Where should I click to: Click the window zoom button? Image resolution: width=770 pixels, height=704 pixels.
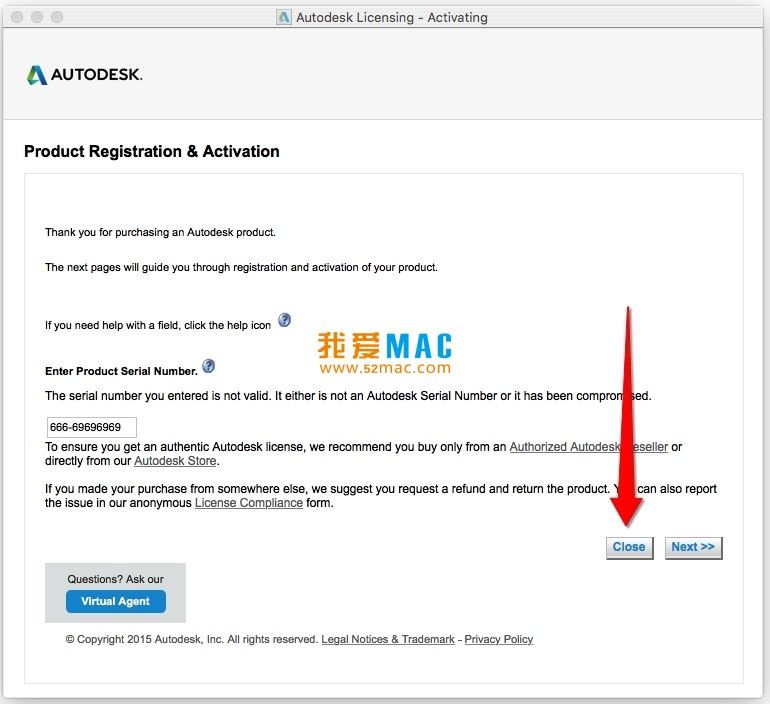57,17
